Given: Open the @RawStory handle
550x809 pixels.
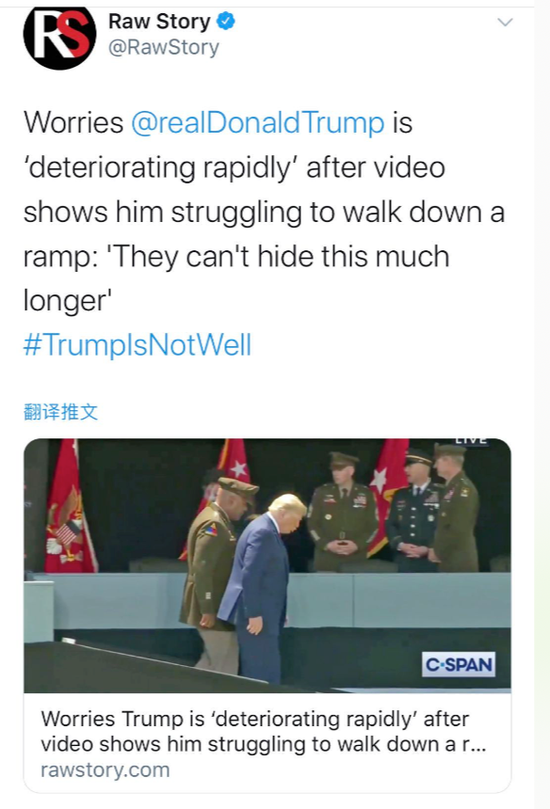Looking at the screenshot, I should click(x=164, y=47).
